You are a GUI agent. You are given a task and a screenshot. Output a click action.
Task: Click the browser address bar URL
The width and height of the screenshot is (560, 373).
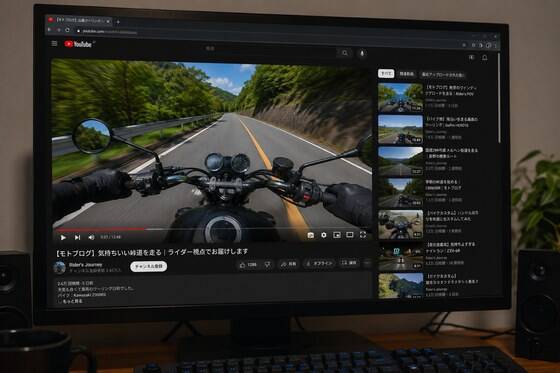pos(109,32)
